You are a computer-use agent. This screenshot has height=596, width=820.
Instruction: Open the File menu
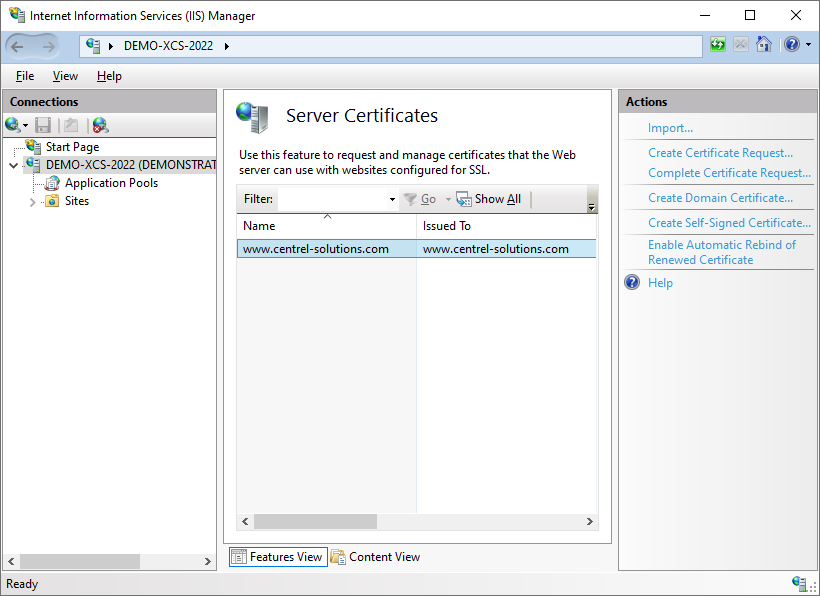point(25,76)
